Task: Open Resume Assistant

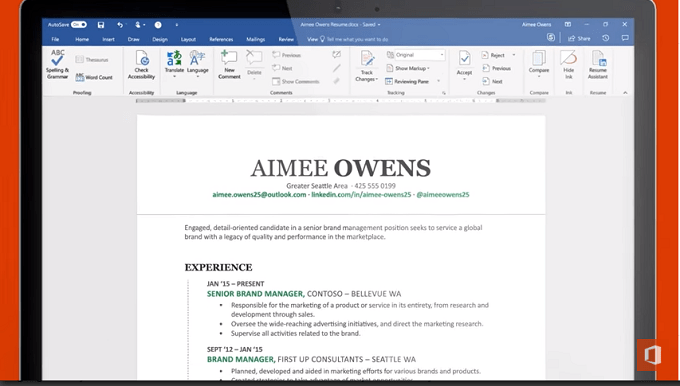Action: tap(598, 64)
